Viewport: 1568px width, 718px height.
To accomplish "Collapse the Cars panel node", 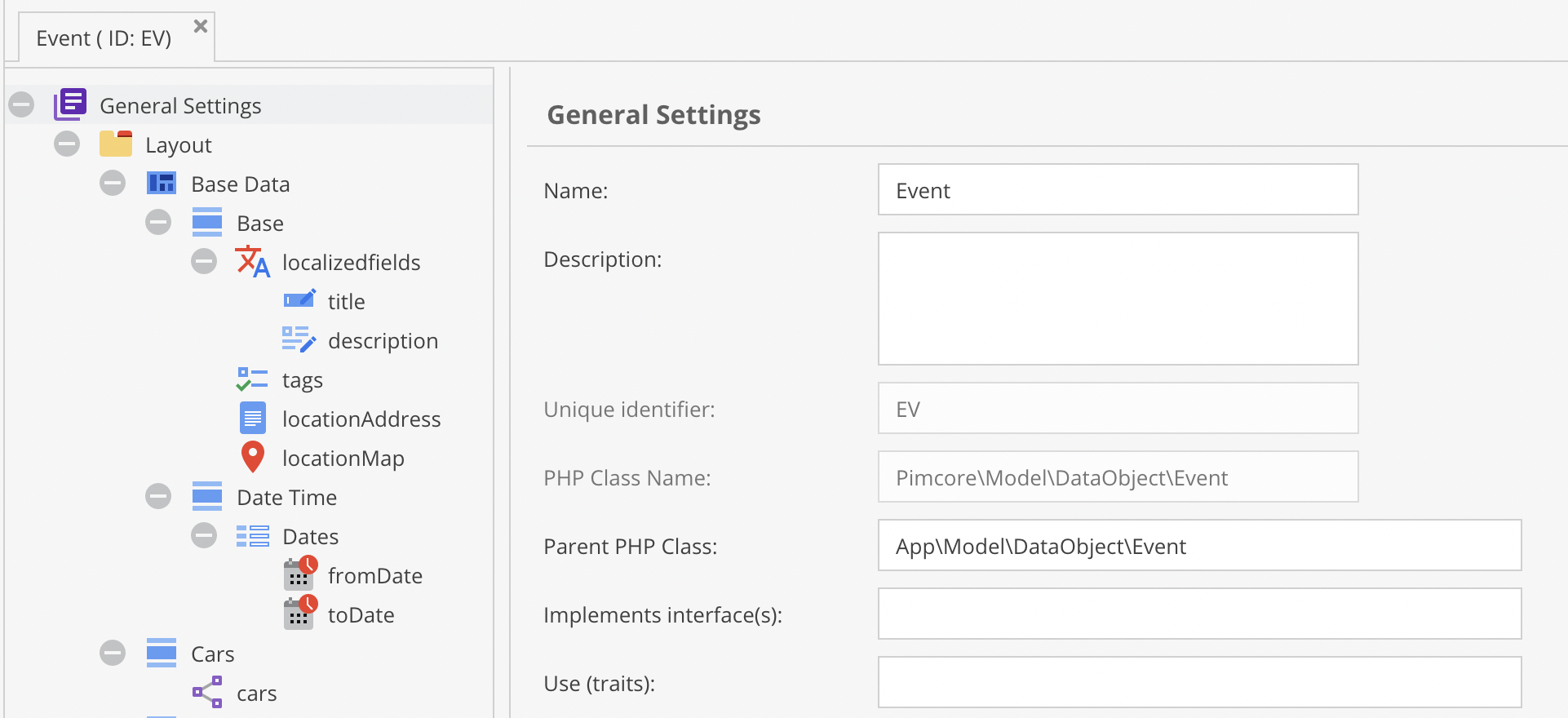I will [113, 654].
